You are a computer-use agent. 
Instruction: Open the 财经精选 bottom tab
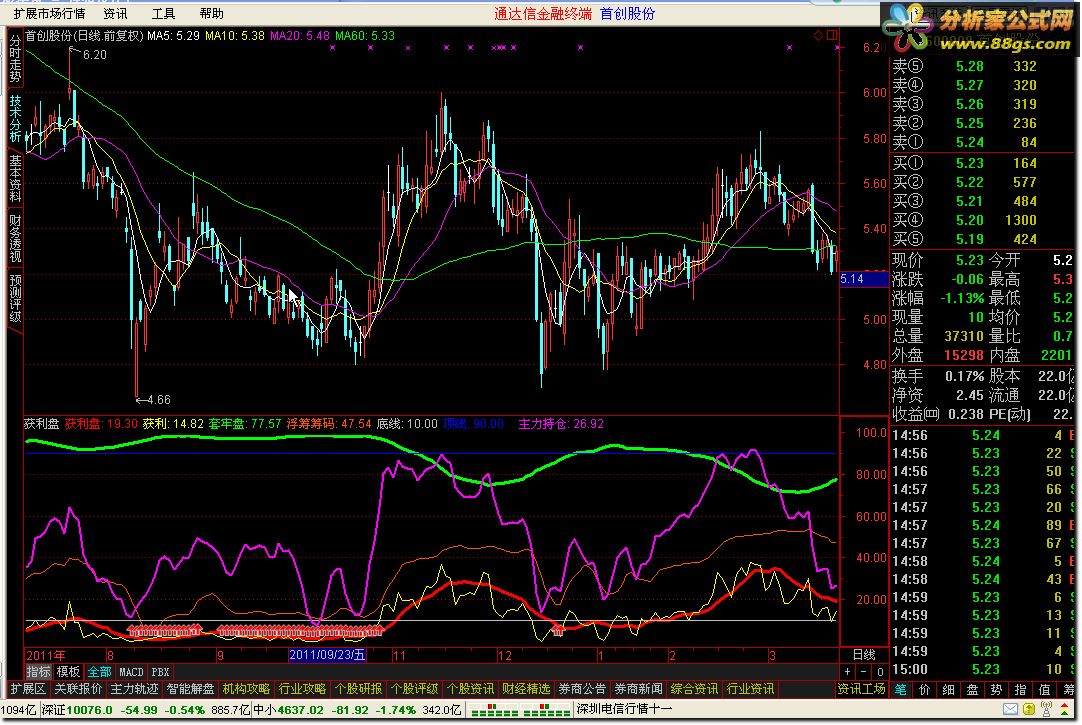[x=526, y=689]
